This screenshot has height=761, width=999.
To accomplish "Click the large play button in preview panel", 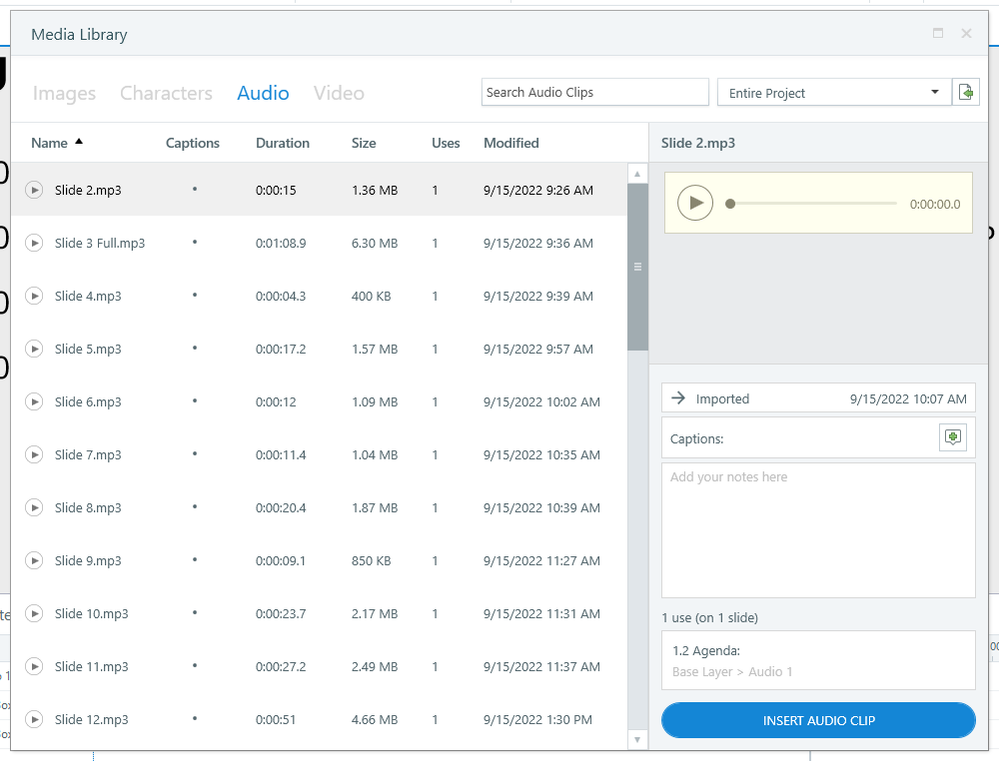I will pyautogui.click(x=695, y=203).
